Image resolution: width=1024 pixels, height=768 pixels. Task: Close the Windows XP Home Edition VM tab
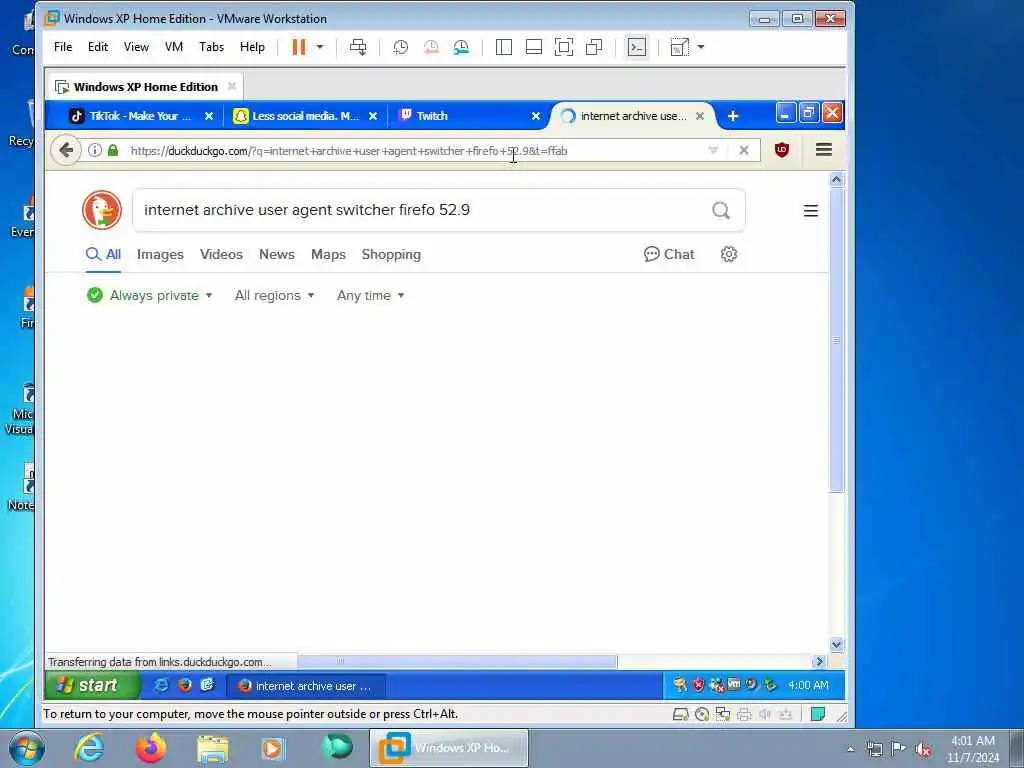tap(232, 86)
